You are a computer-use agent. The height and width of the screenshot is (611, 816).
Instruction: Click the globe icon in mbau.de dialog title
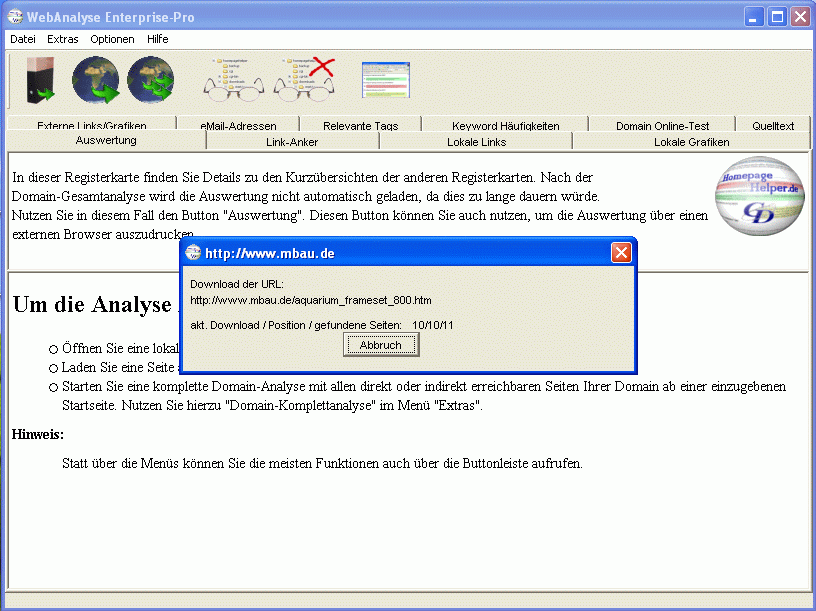pyautogui.click(x=194, y=253)
